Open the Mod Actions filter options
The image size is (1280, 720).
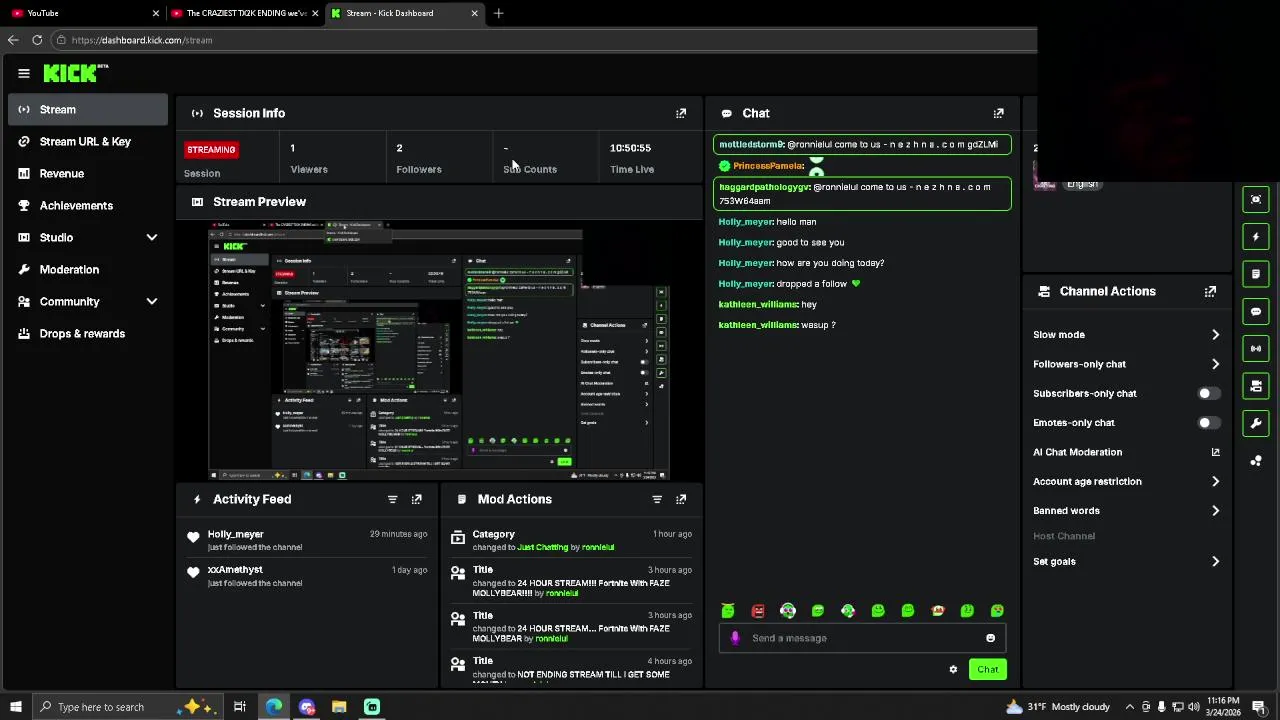click(x=657, y=499)
